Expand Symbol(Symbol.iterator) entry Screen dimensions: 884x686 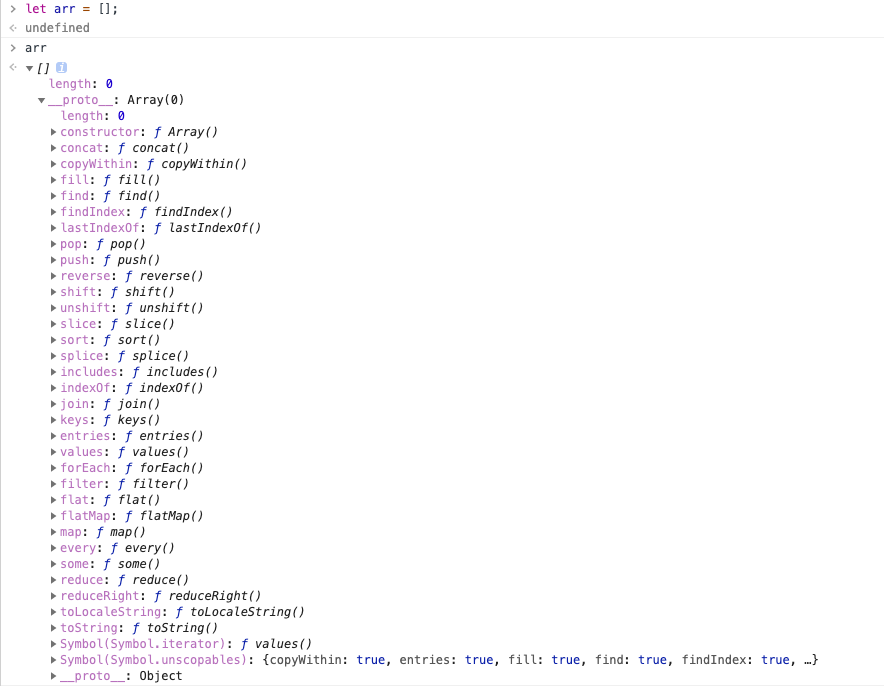tap(54, 644)
